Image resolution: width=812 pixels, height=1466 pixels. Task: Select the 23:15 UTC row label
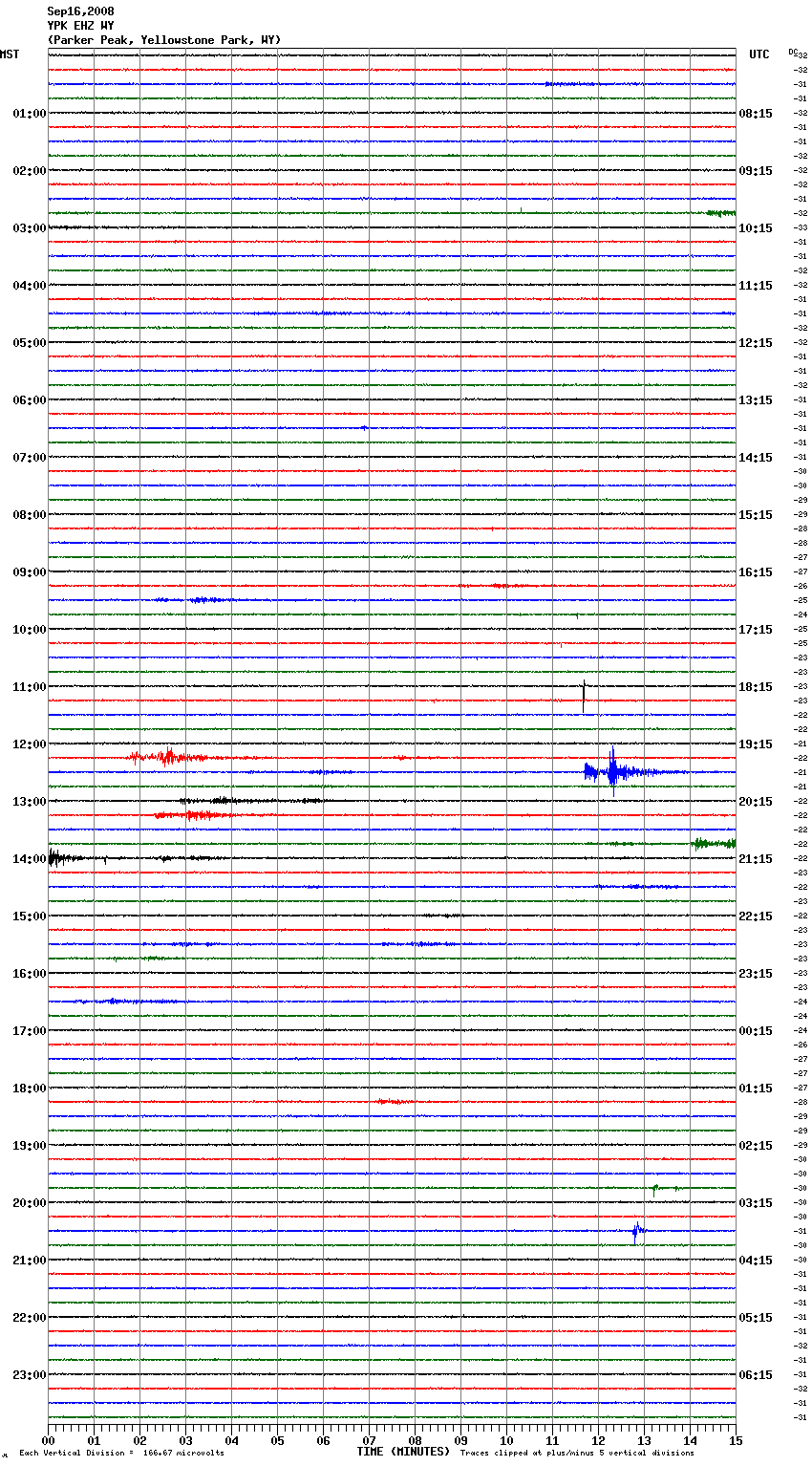(x=756, y=974)
